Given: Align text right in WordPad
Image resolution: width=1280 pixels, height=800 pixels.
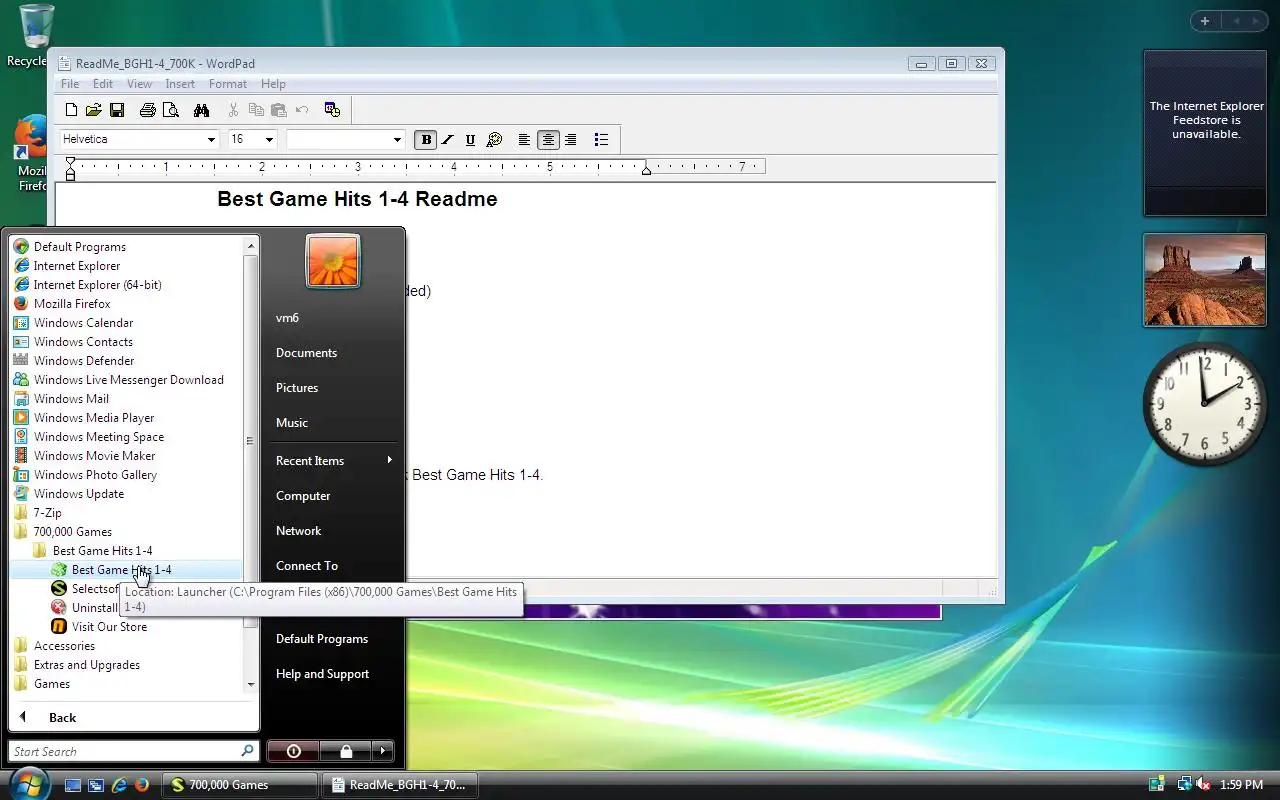Looking at the screenshot, I should coord(571,140).
